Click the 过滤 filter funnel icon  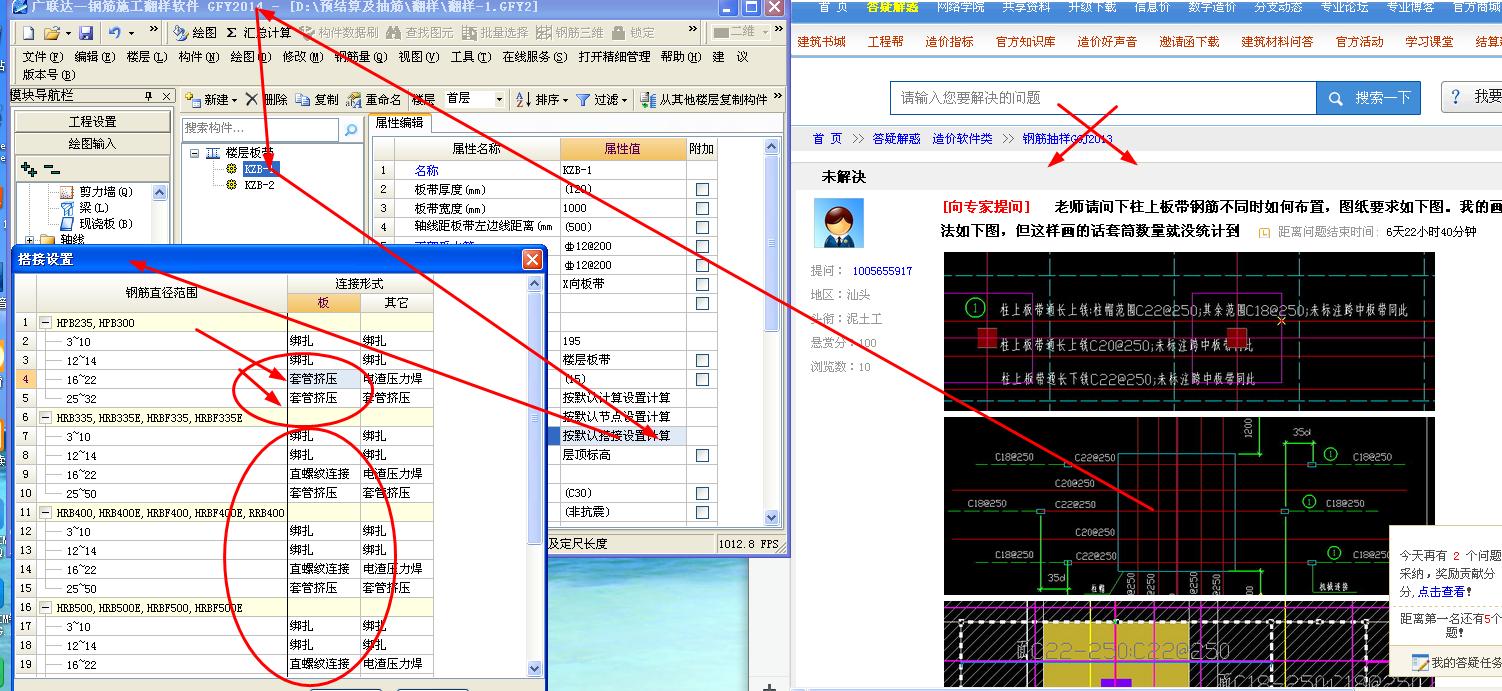tap(583, 99)
